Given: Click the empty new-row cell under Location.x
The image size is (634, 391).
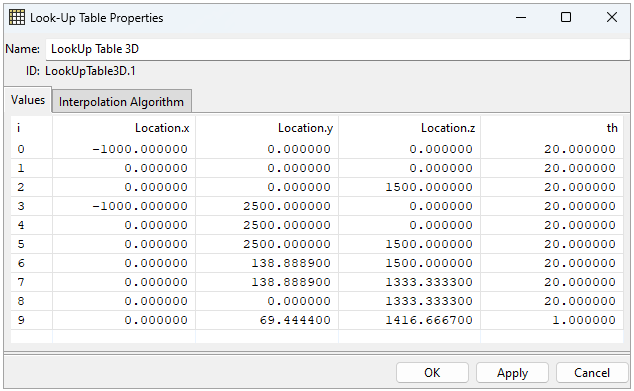Looking at the screenshot, I should point(124,336).
